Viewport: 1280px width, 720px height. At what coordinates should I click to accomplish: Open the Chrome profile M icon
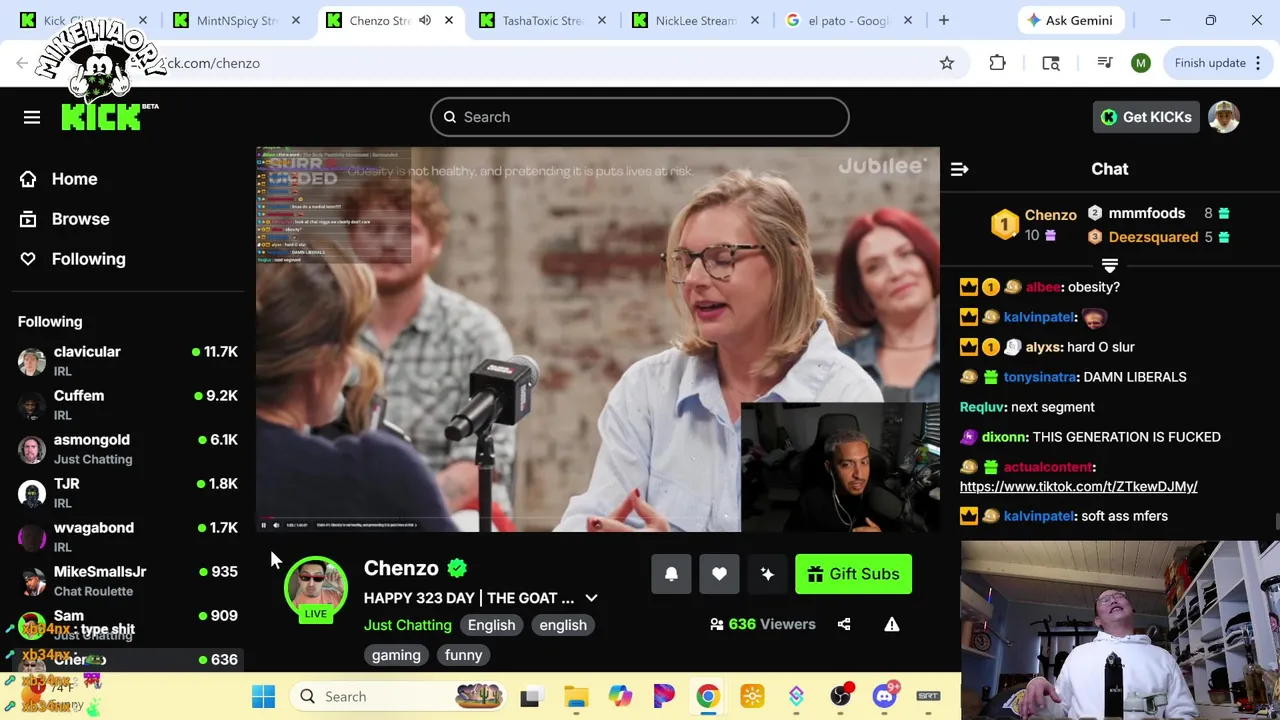[x=1141, y=63]
